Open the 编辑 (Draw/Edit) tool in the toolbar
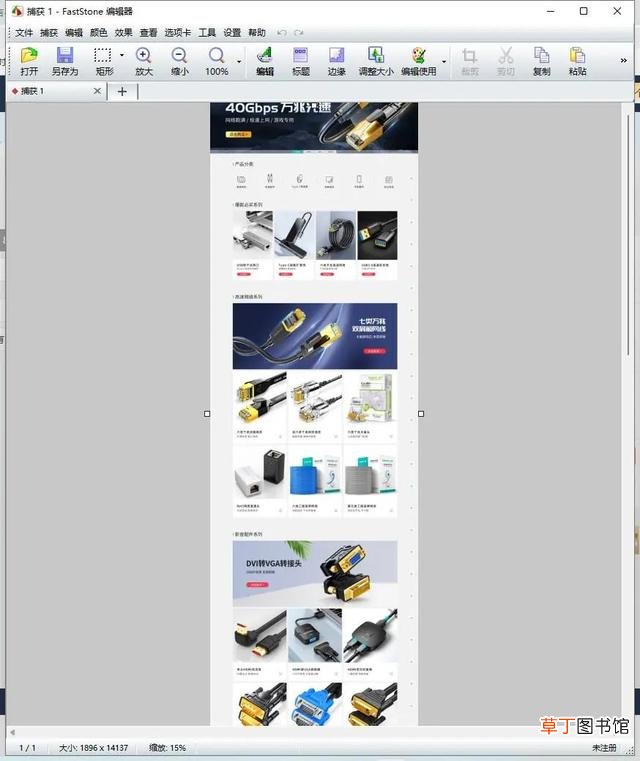 (265, 61)
